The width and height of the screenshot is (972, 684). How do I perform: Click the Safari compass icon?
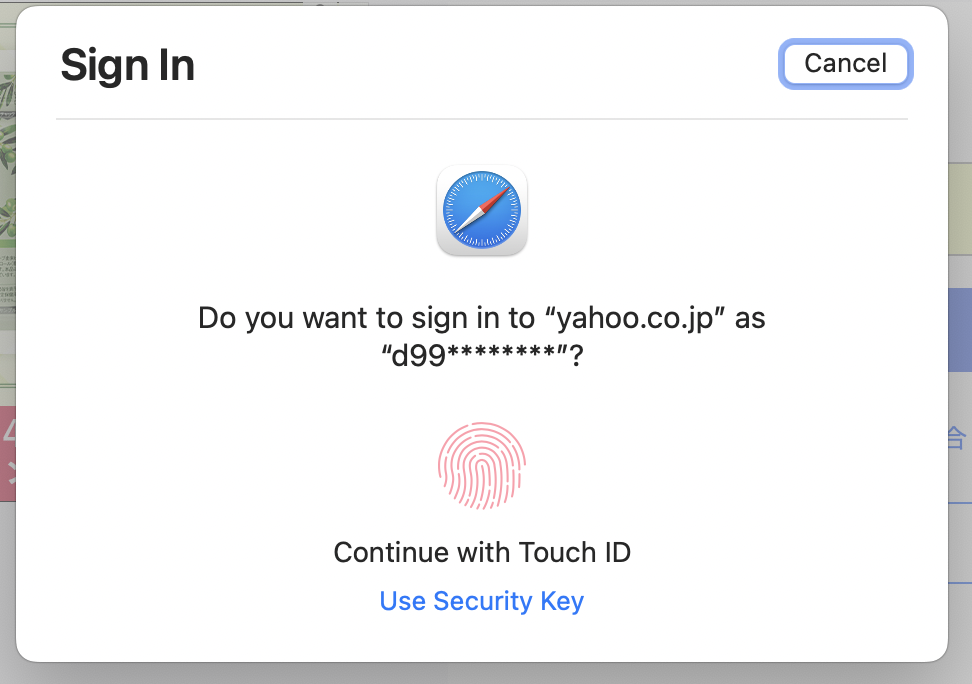pos(482,211)
